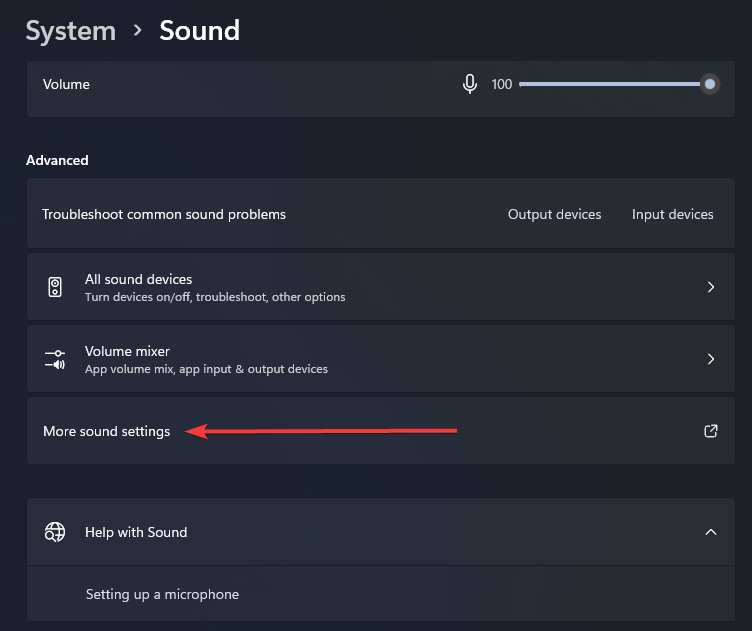Open the Volume mixer row
752x631 pixels.
[381, 359]
